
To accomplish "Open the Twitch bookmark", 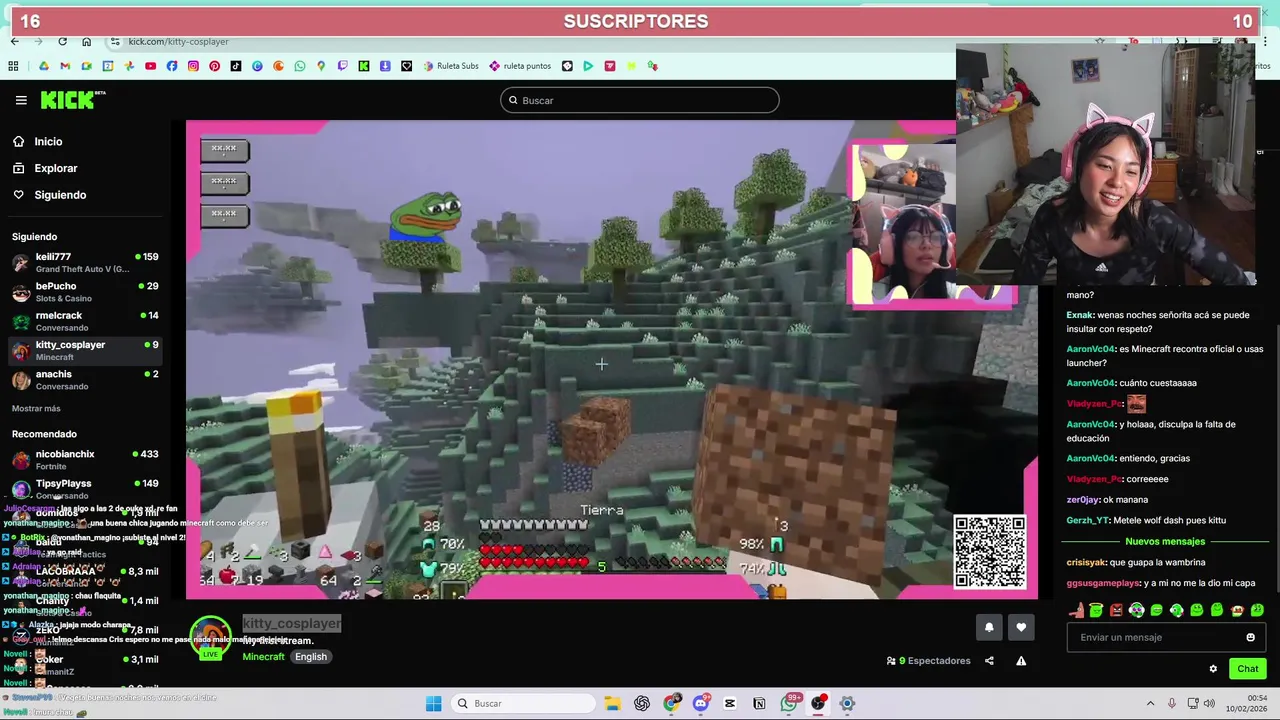I will pos(342,66).
